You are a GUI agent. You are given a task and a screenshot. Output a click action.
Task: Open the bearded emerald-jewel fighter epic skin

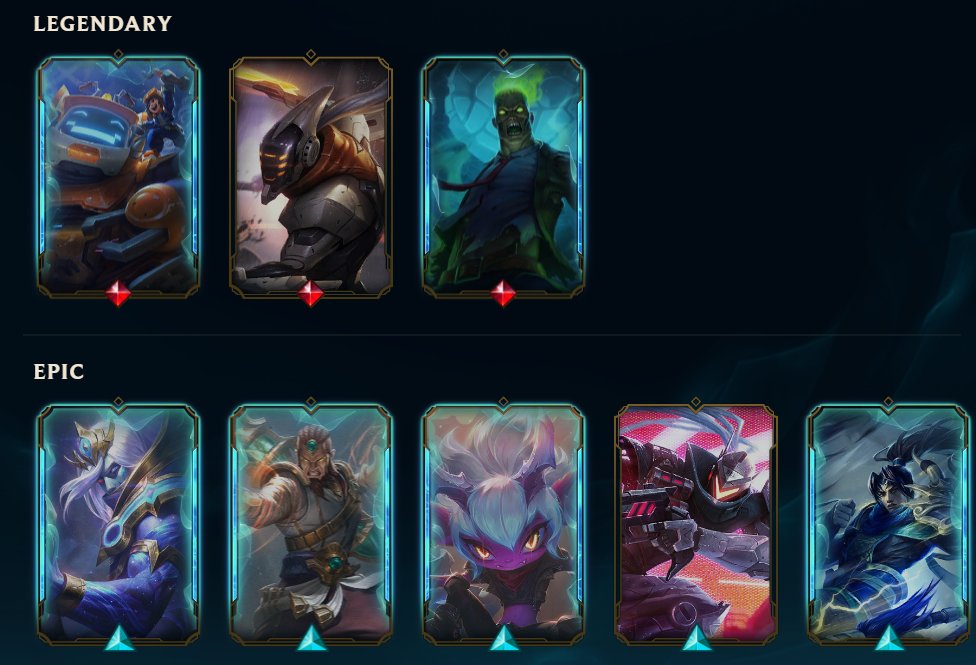(x=311, y=524)
